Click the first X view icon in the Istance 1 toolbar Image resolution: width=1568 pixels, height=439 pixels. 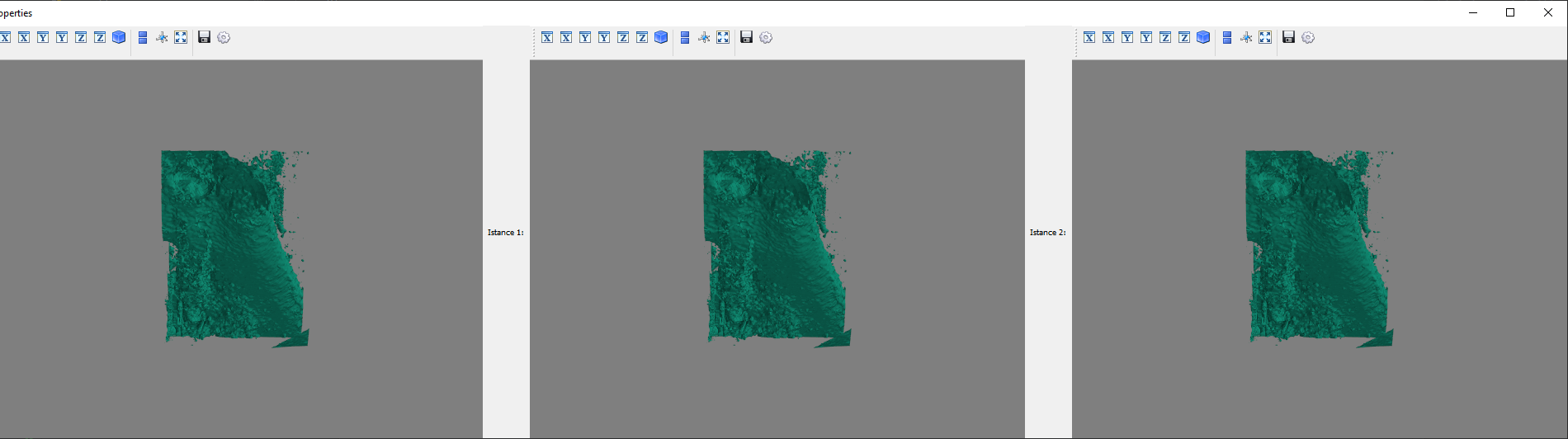pyautogui.click(x=547, y=37)
